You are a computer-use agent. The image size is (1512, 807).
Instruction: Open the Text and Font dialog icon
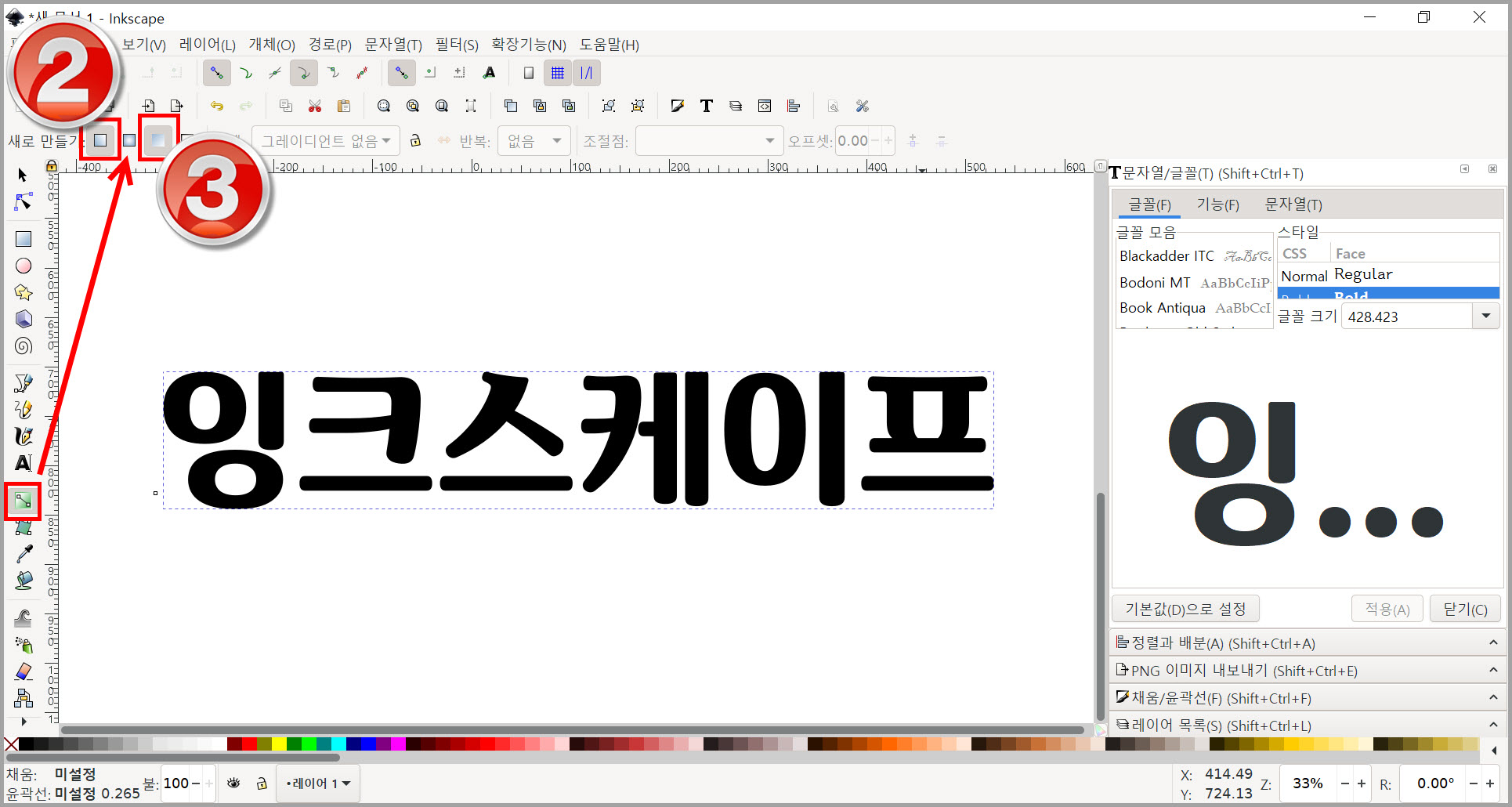[x=707, y=106]
